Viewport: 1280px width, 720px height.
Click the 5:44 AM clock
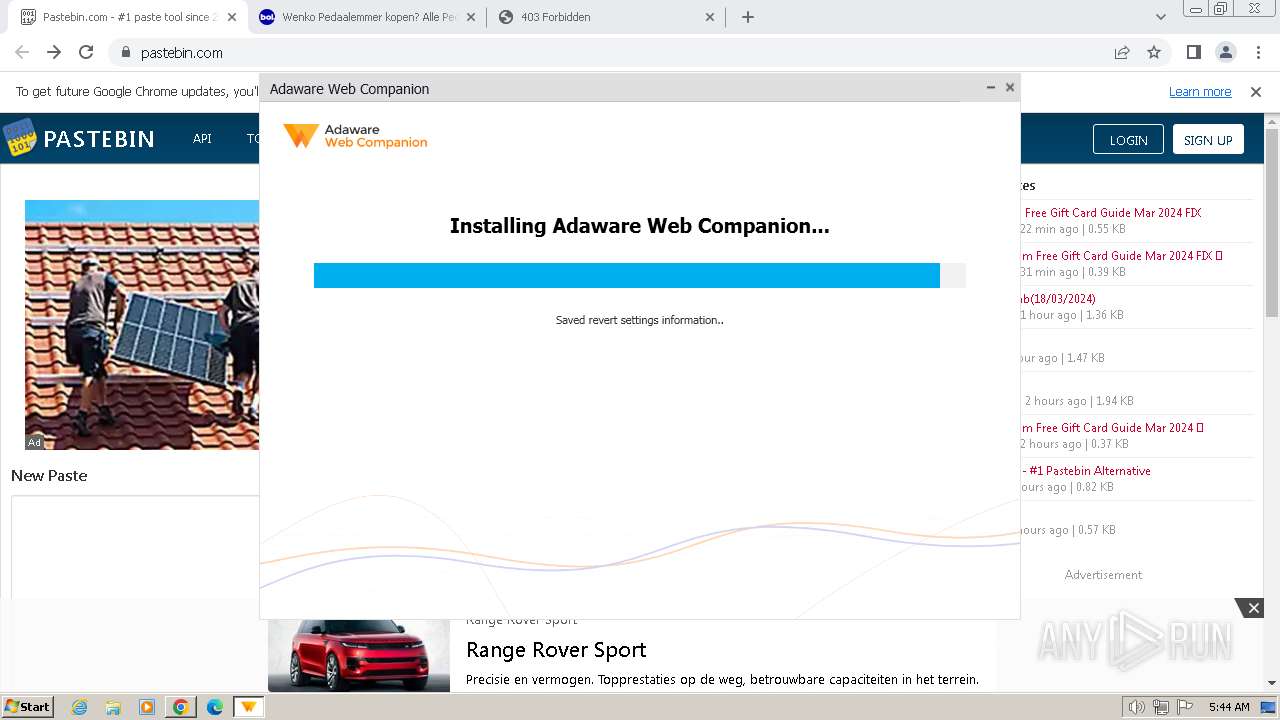tap(1229, 707)
